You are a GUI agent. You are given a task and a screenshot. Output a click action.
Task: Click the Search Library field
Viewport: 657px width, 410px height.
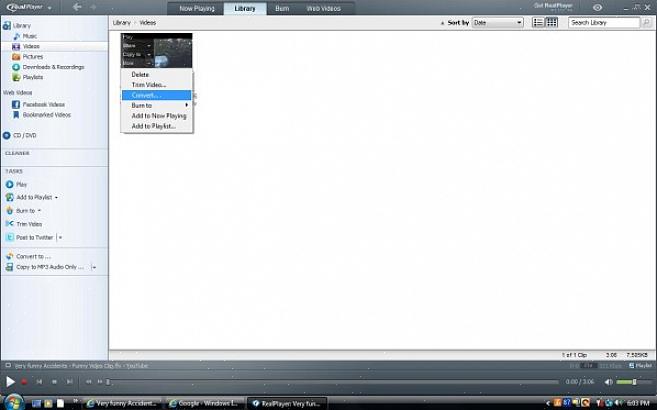point(604,23)
